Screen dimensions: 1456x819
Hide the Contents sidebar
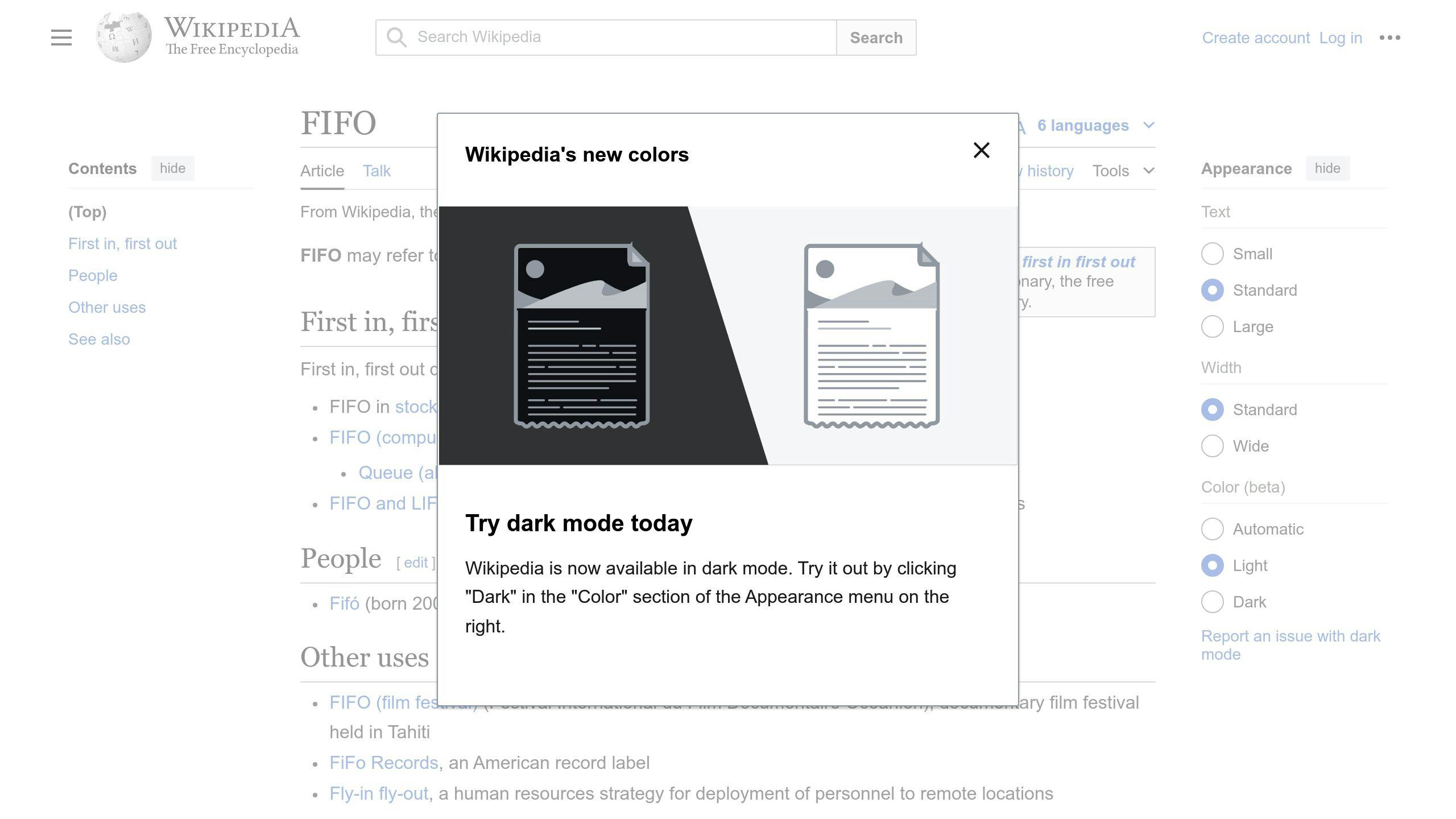(172, 168)
